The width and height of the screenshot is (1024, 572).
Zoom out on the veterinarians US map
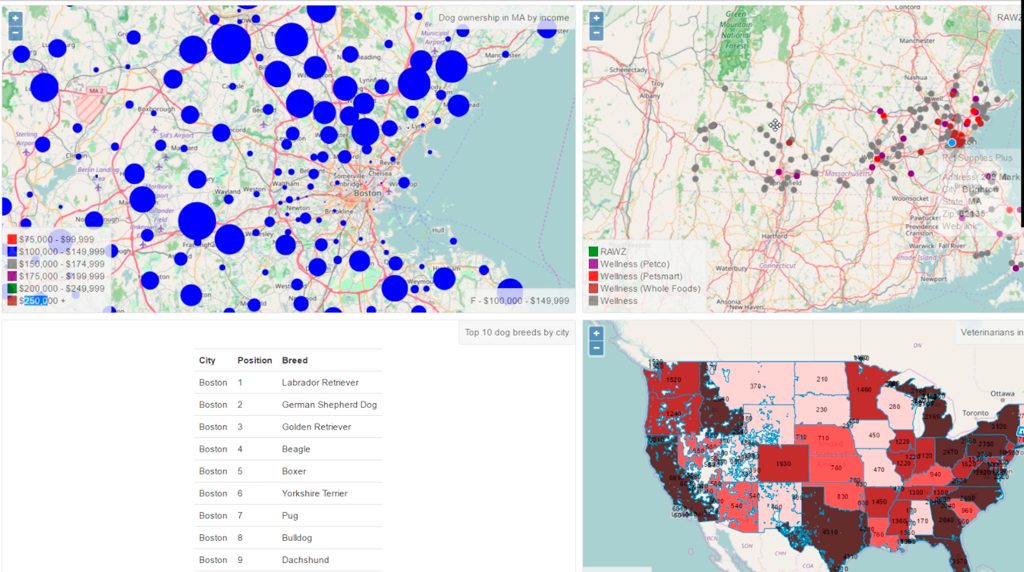click(x=596, y=348)
